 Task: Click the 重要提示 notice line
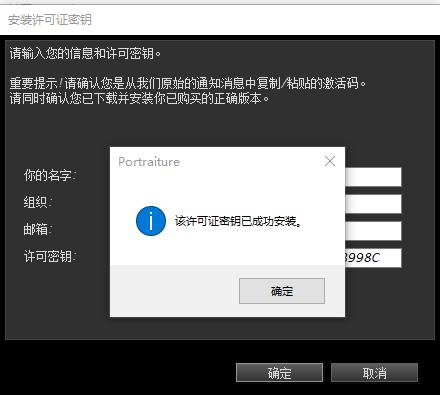click(x=188, y=83)
